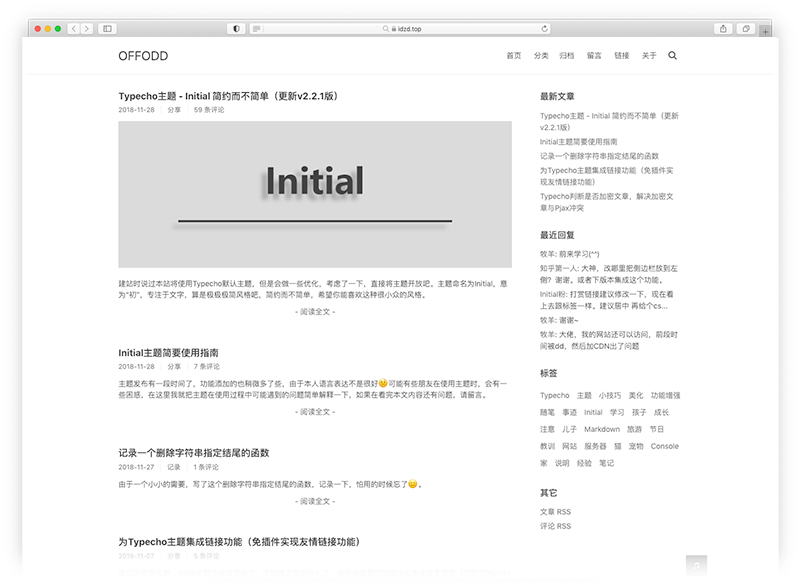Open recent reply 牧羊: 谢谢~
Viewport: 800px width, 588px height.
click(x=559, y=321)
